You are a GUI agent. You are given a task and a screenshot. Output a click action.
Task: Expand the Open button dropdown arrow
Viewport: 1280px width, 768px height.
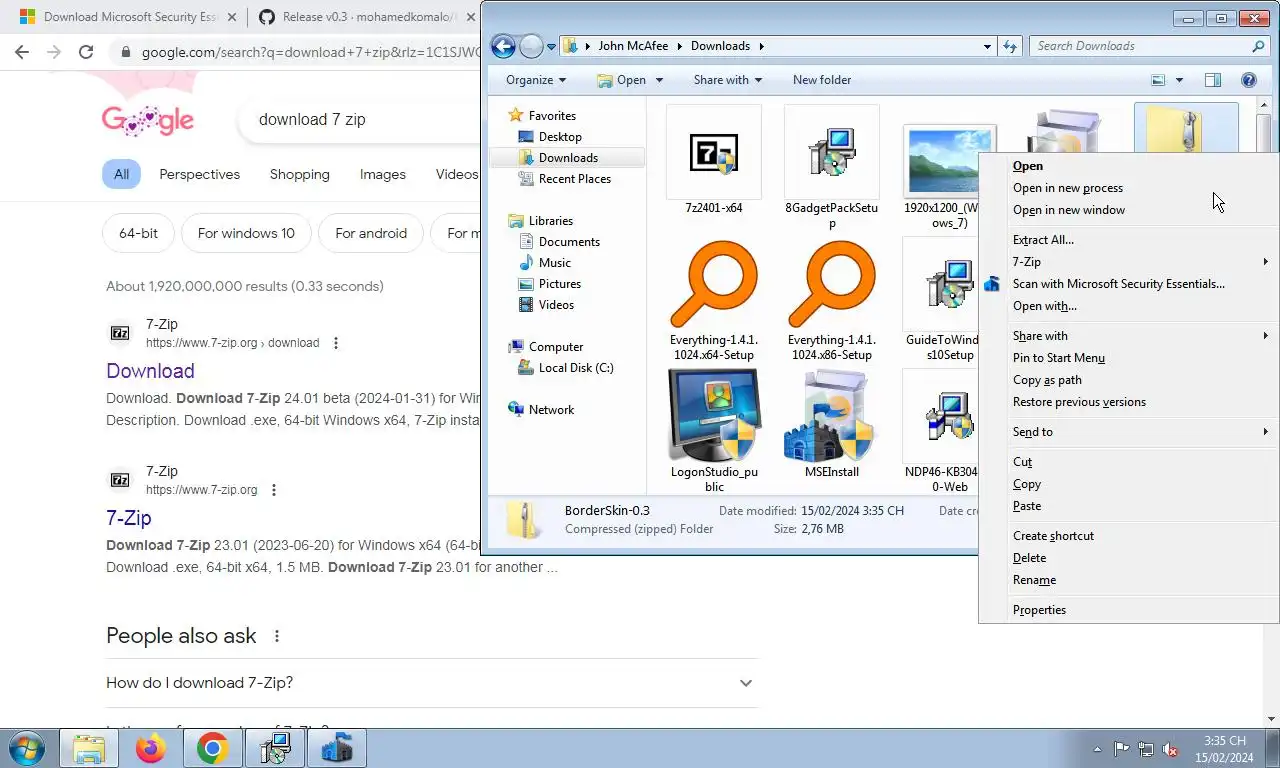coord(658,80)
